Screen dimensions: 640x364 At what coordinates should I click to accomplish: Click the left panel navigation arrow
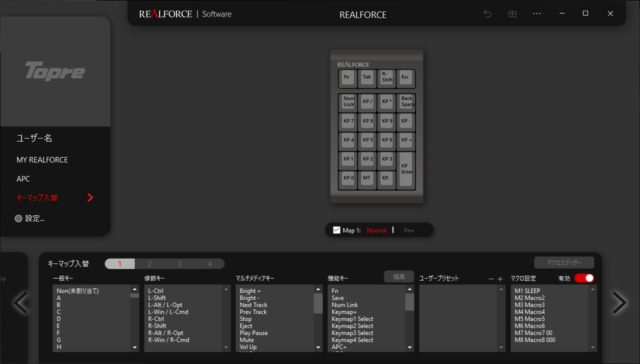(x=20, y=302)
